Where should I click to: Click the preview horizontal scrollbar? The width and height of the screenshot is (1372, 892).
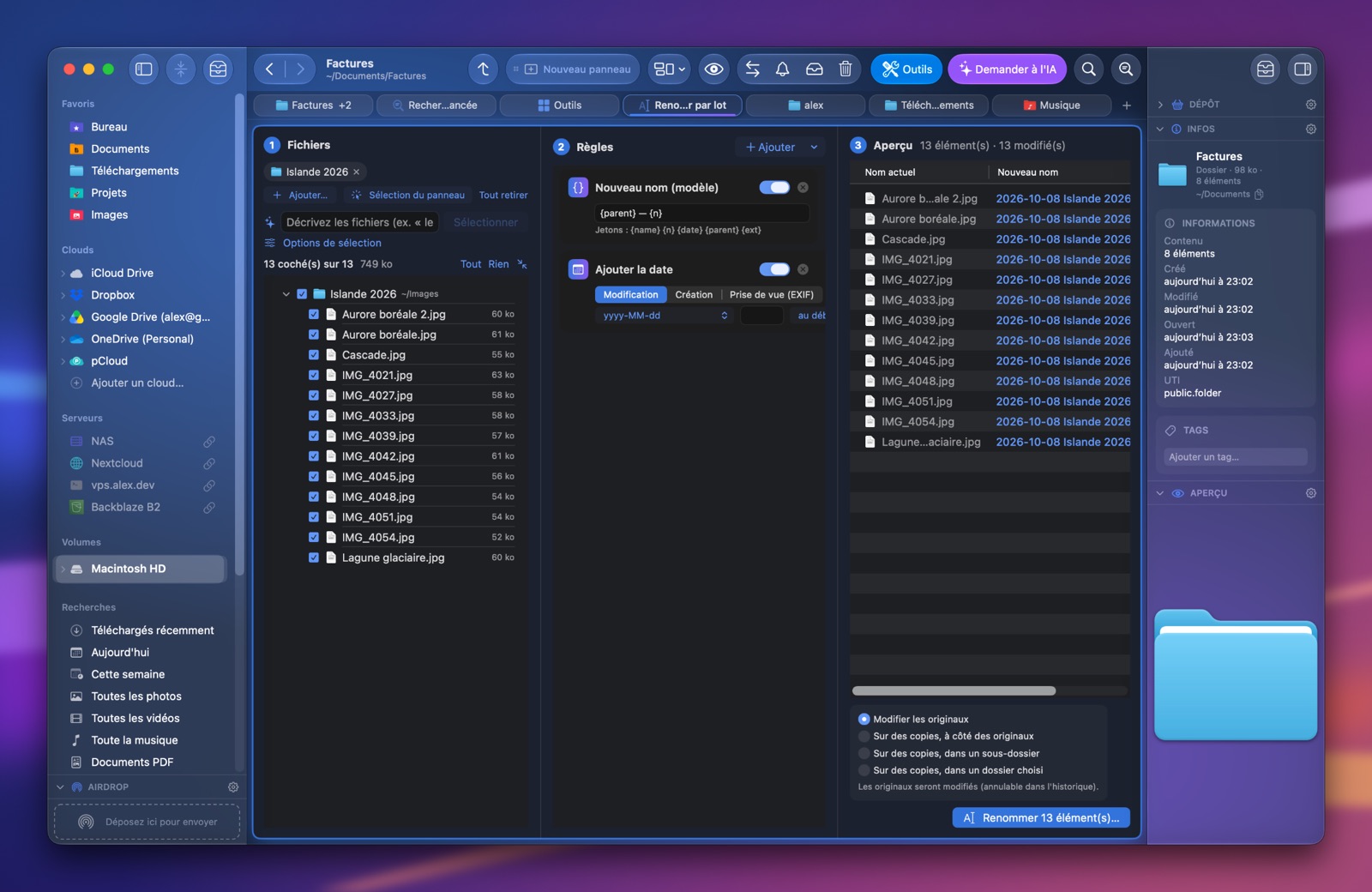(x=954, y=691)
